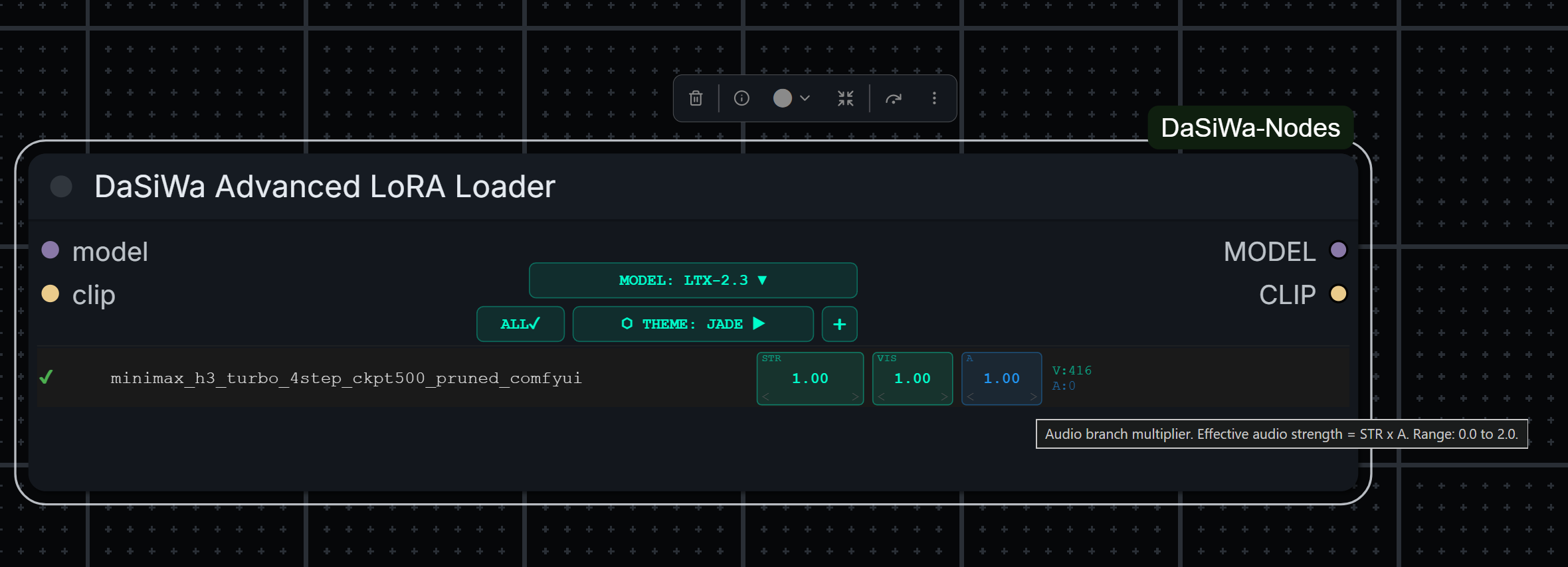This screenshot has height=567, width=1568.
Task: Toggle all LoRAs with the ALL button
Action: tap(520, 324)
